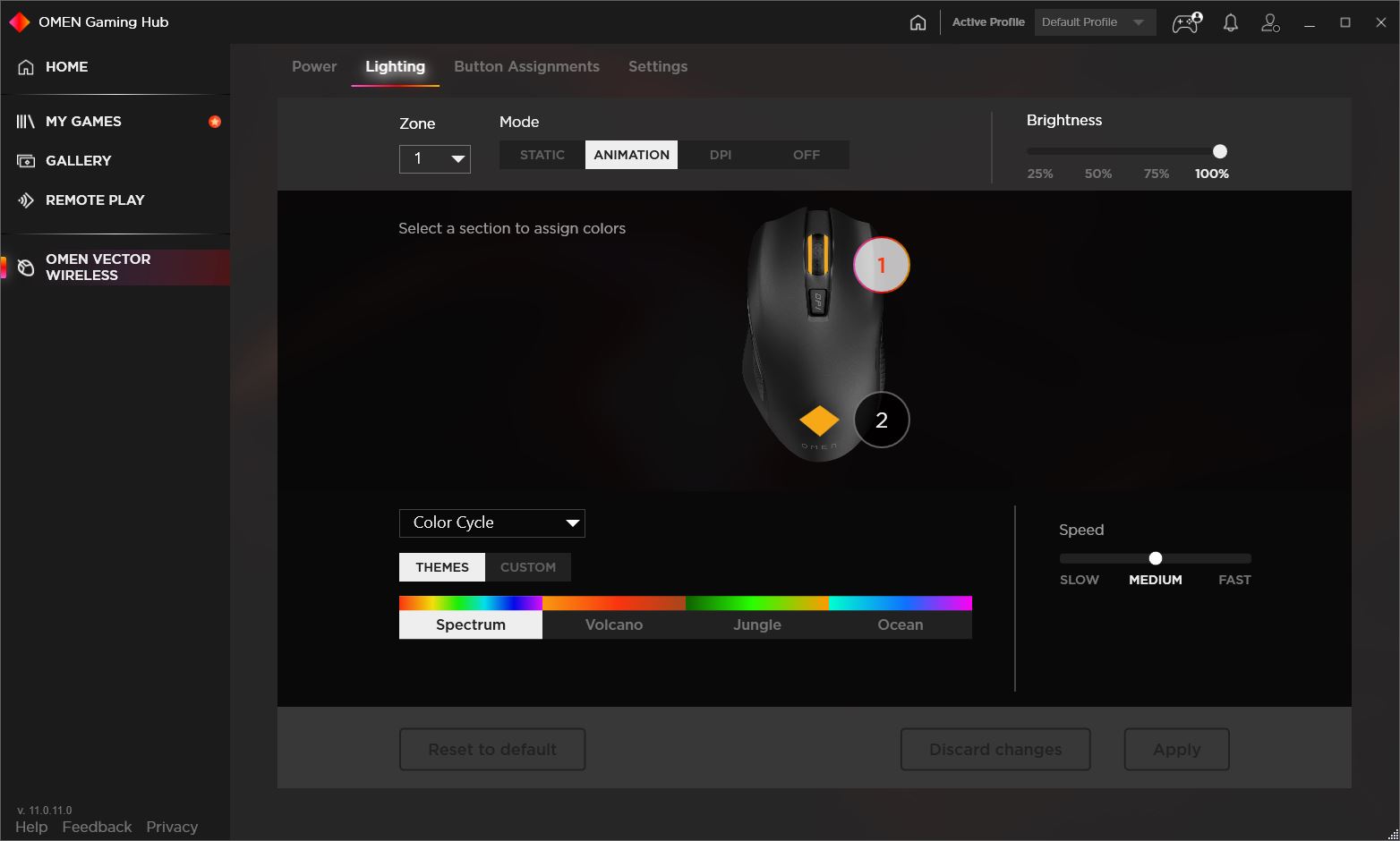Choose the Volcano theme
Viewport: 1400px width, 841px height.
click(x=614, y=617)
